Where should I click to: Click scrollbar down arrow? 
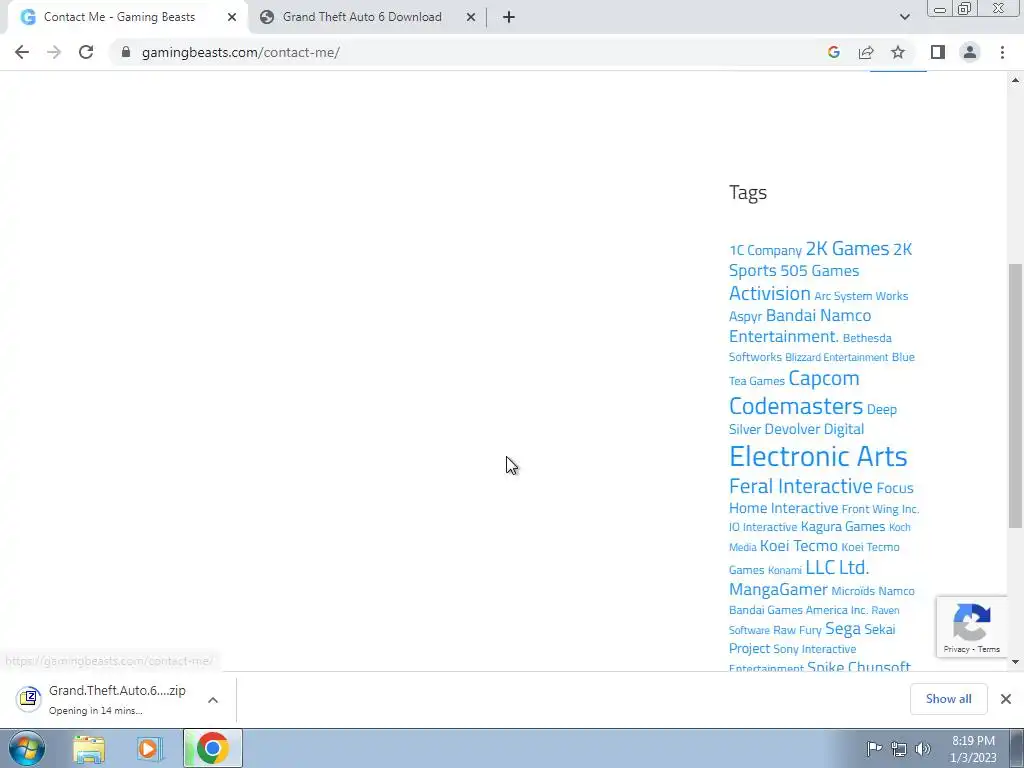tap(1015, 662)
